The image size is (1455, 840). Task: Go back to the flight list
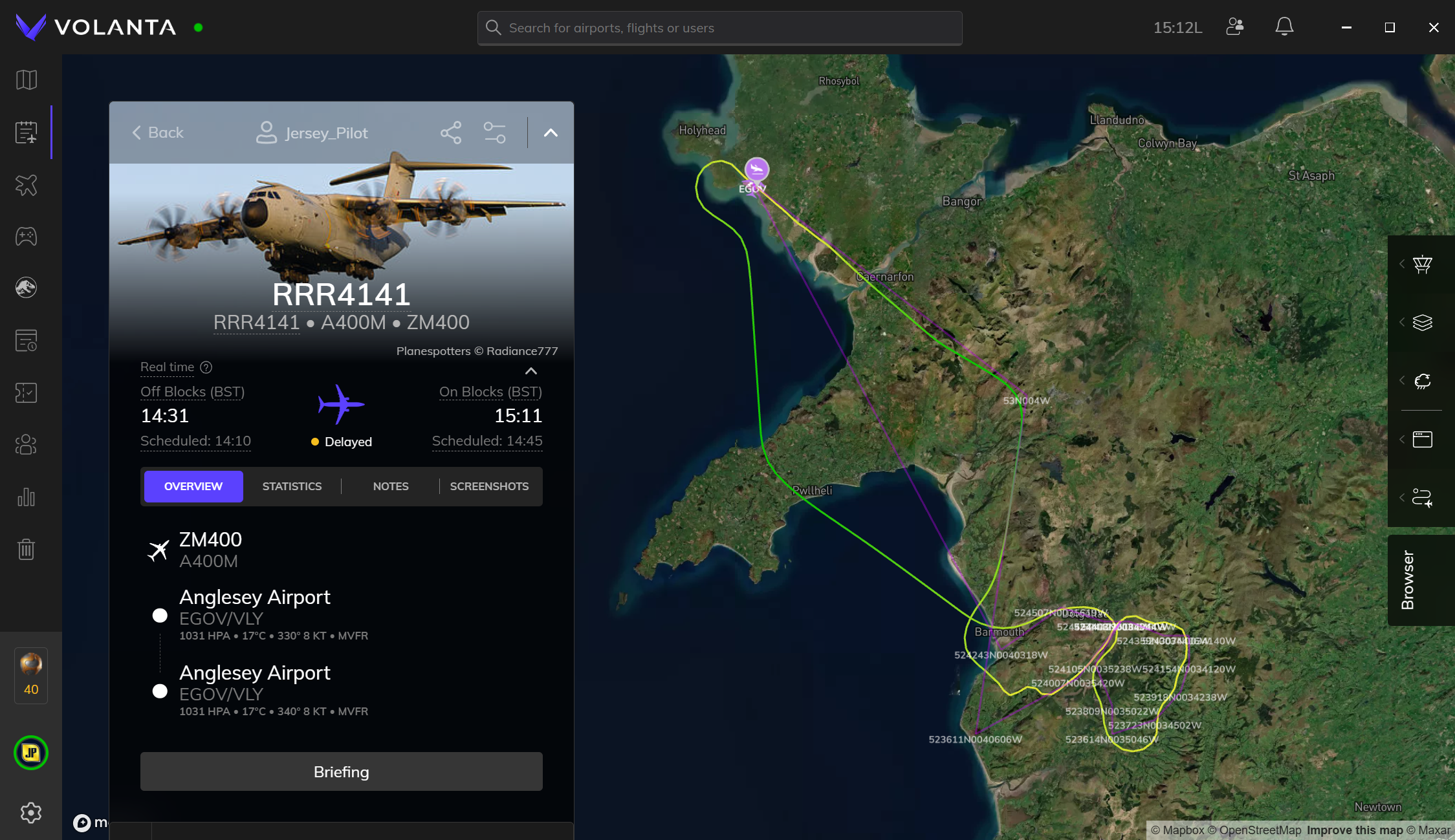click(x=158, y=133)
